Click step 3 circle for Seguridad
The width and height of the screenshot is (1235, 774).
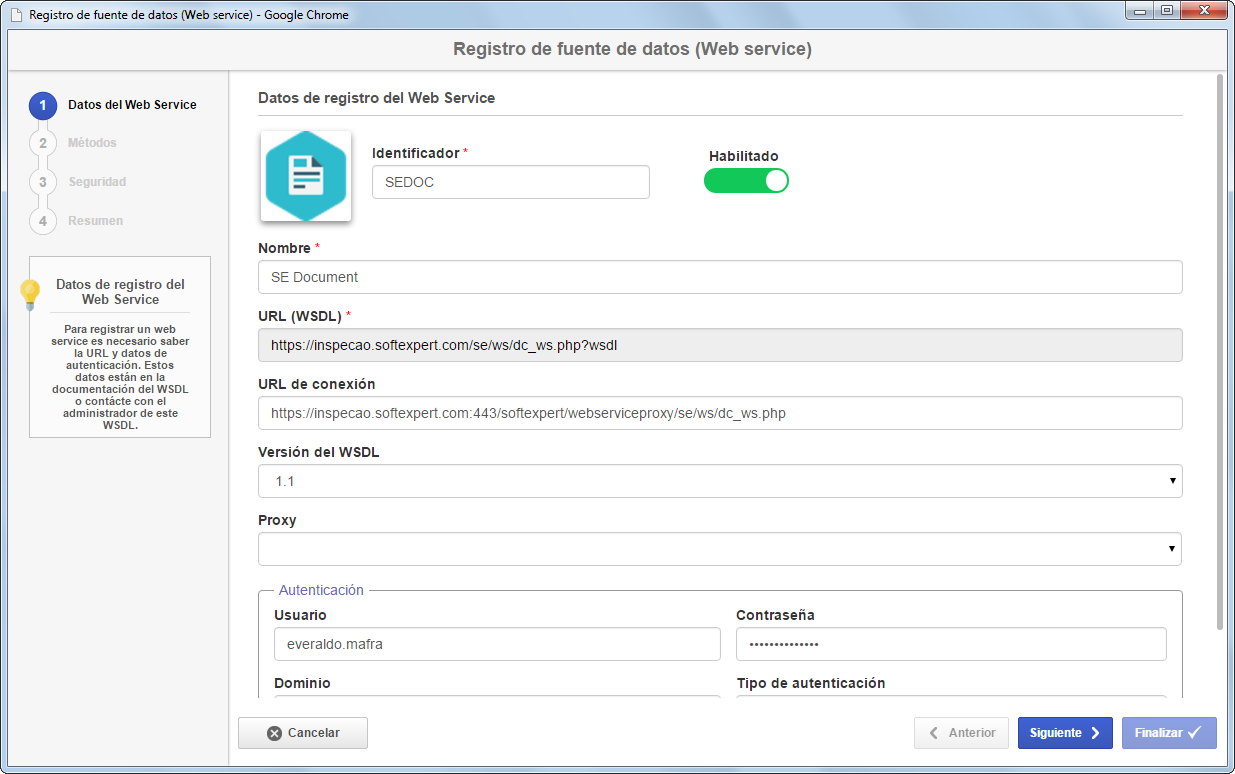(43, 182)
